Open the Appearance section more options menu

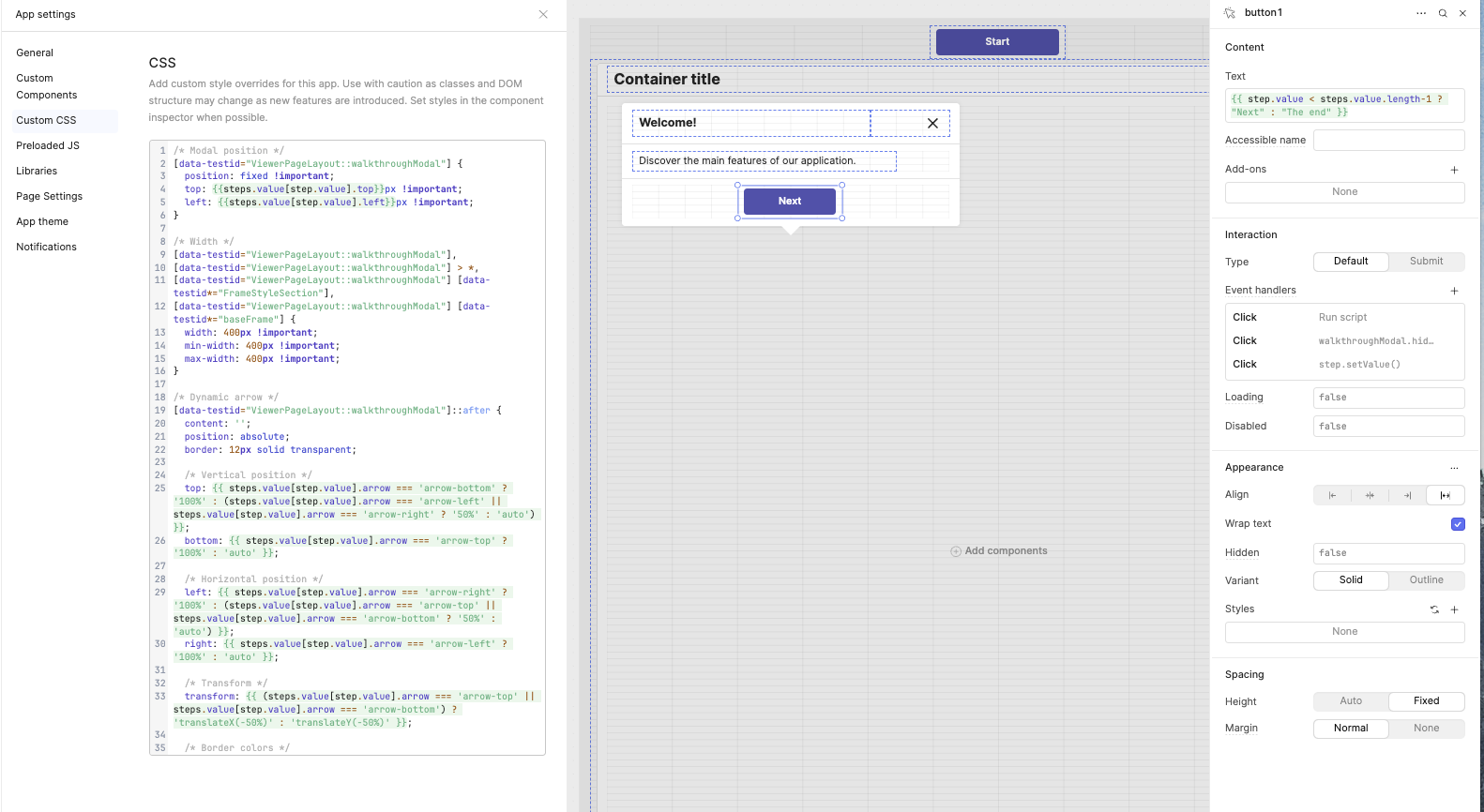tap(1454, 468)
